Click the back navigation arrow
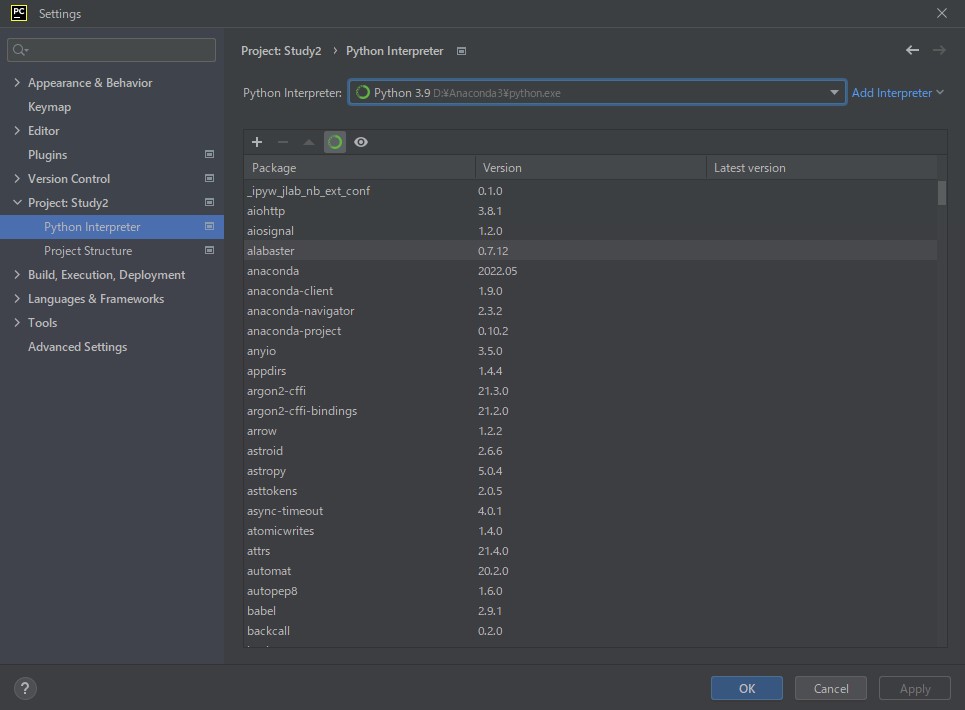The width and height of the screenshot is (965, 710). pos(912,50)
